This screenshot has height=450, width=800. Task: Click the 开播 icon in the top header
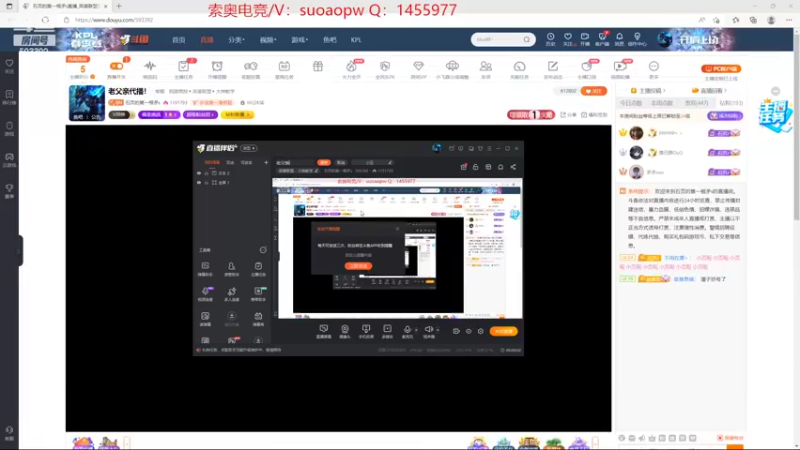585,37
